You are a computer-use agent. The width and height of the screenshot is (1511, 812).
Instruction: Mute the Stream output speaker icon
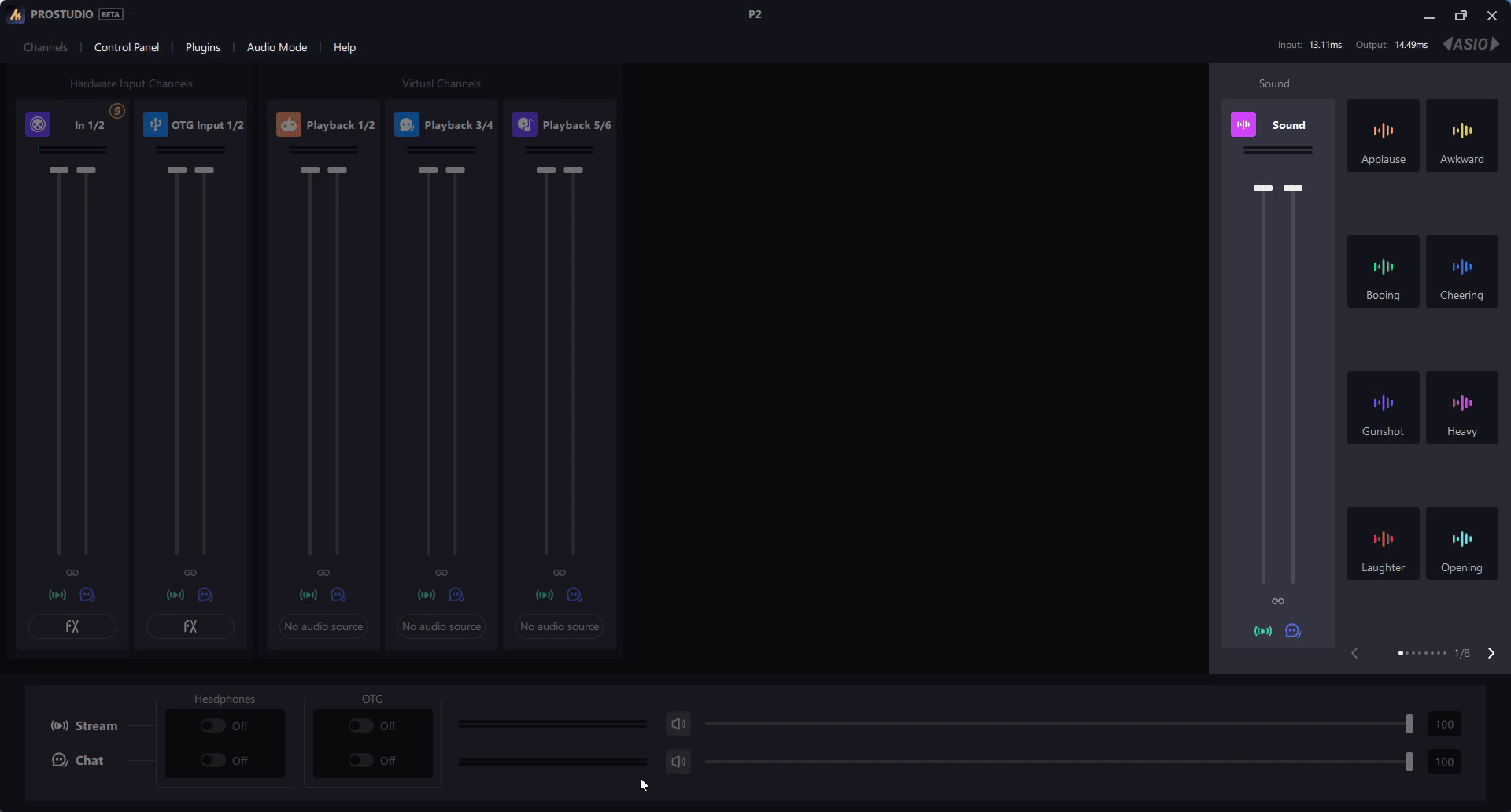[678, 724]
